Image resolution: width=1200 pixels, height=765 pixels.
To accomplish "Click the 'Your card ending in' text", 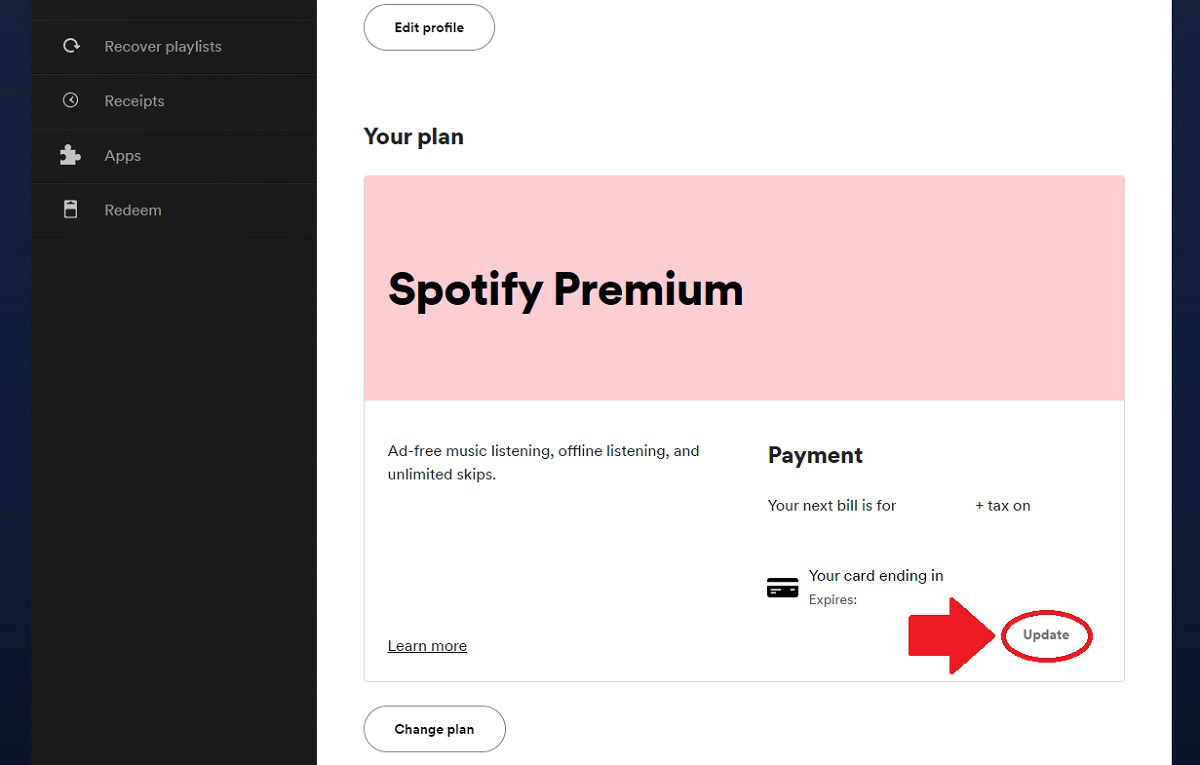I will coord(876,575).
